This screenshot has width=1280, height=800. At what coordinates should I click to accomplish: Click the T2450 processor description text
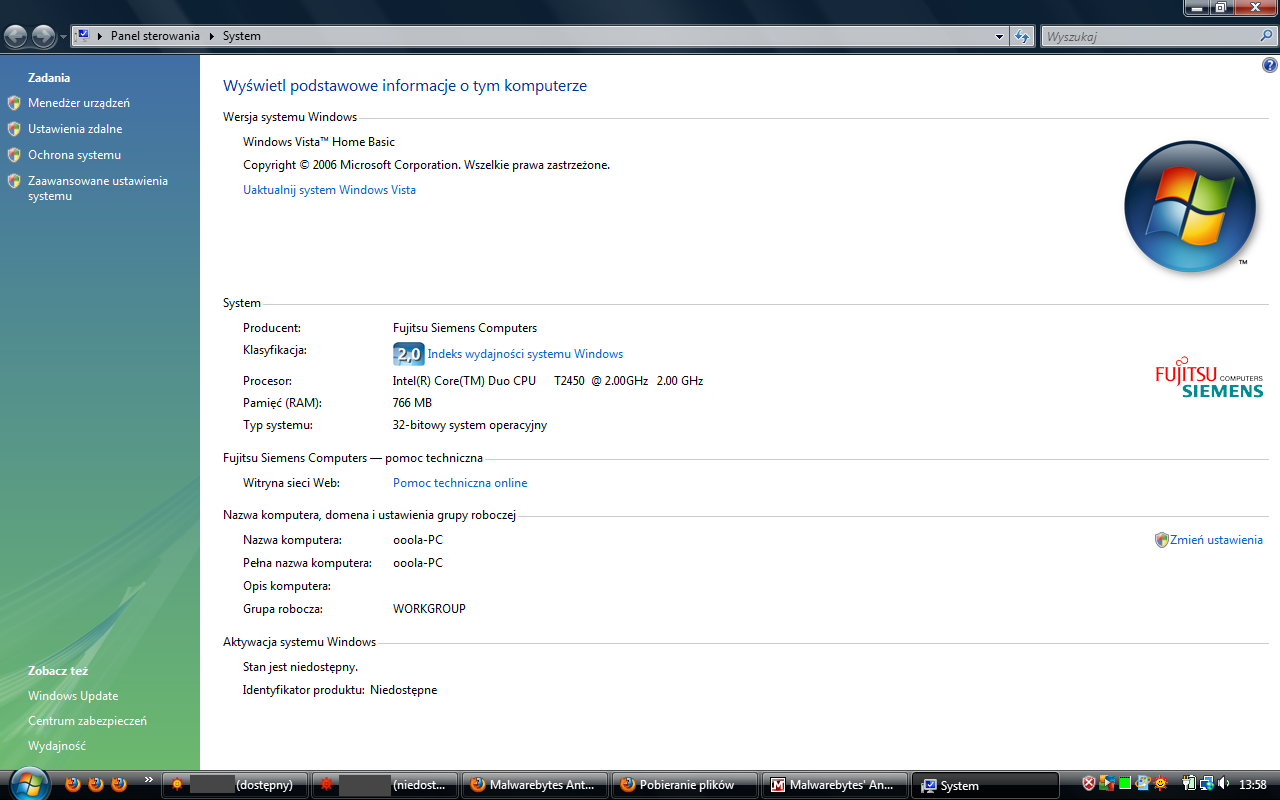click(548, 381)
